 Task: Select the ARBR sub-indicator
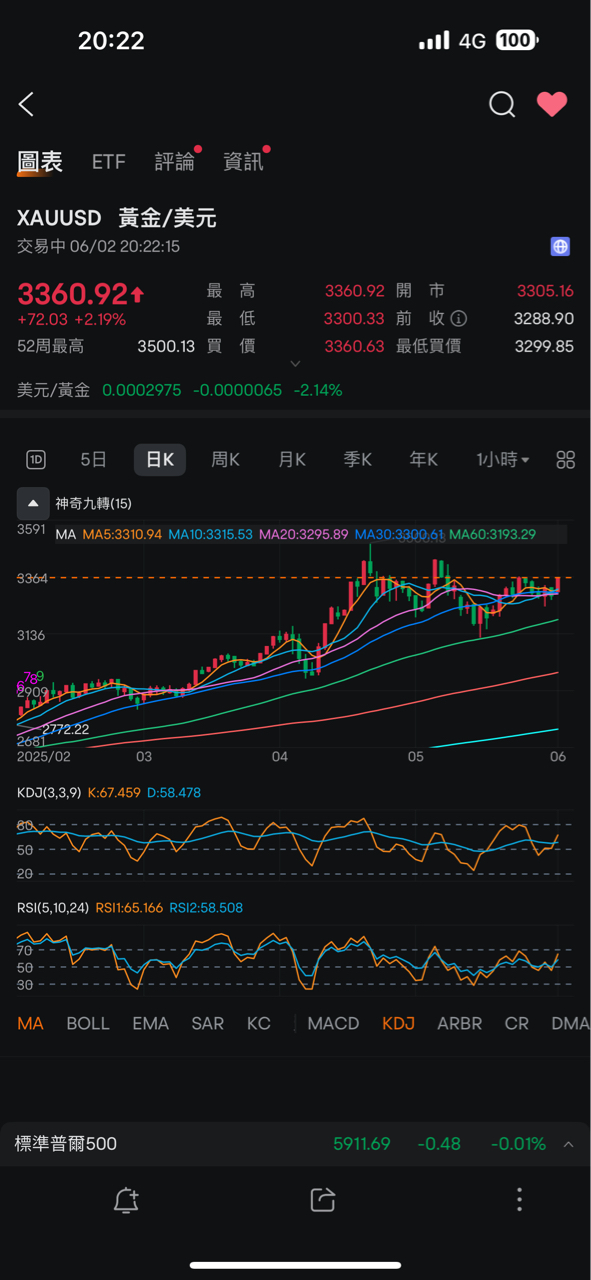tap(459, 1024)
